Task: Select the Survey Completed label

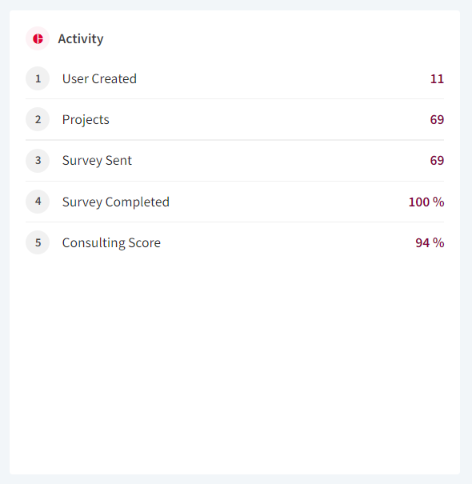Action: pyautogui.click(x=116, y=202)
